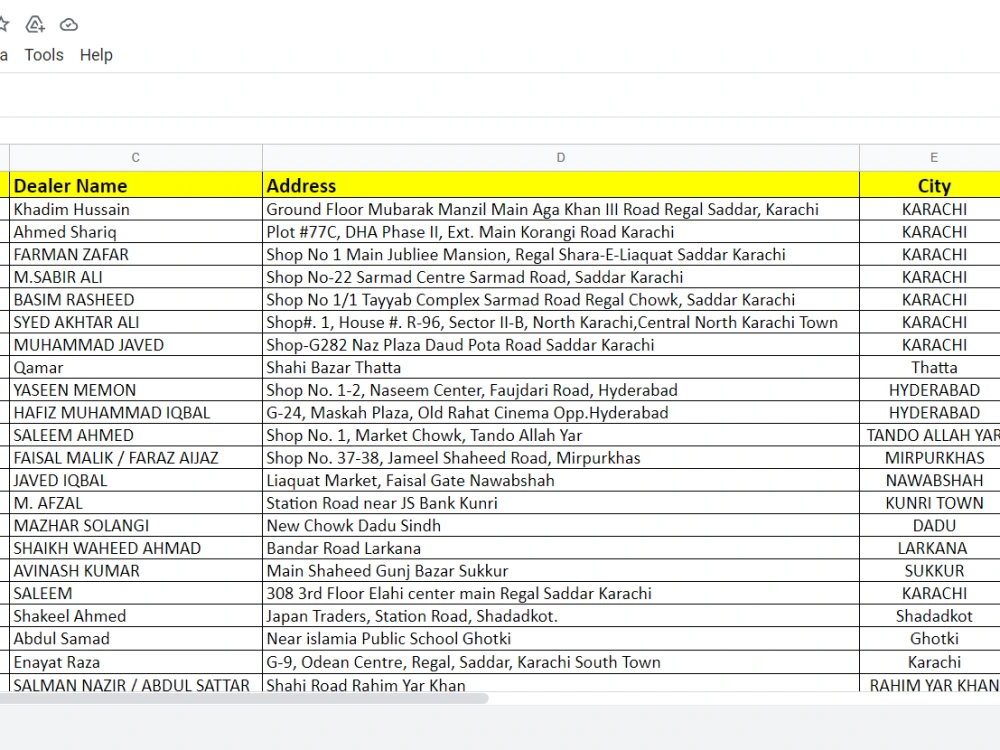Select the Address header cell
Screen dimensions: 1000x750
click(561, 186)
